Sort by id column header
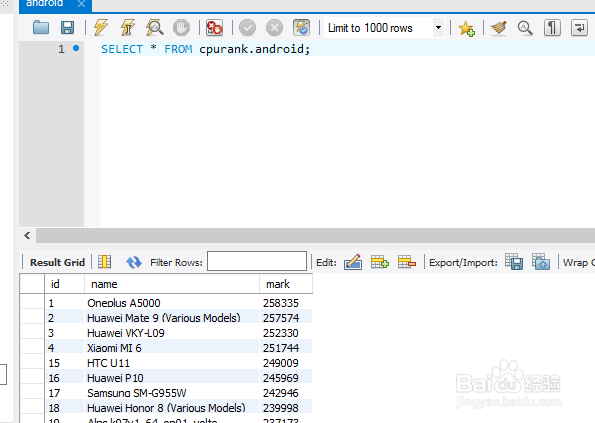Viewport: 595px width, 423px height. [64, 284]
